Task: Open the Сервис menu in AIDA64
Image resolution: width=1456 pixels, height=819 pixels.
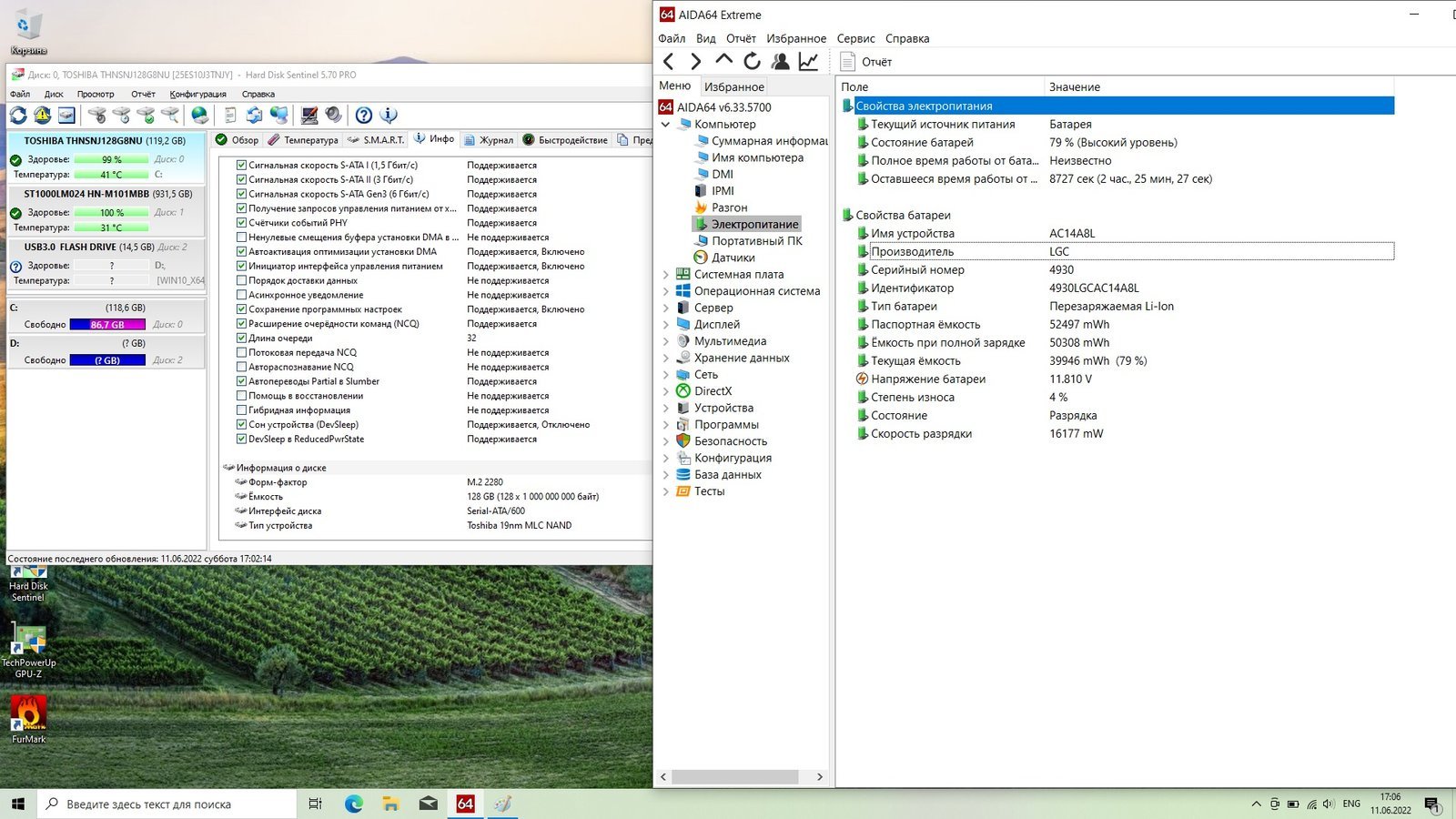Action: click(855, 38)
